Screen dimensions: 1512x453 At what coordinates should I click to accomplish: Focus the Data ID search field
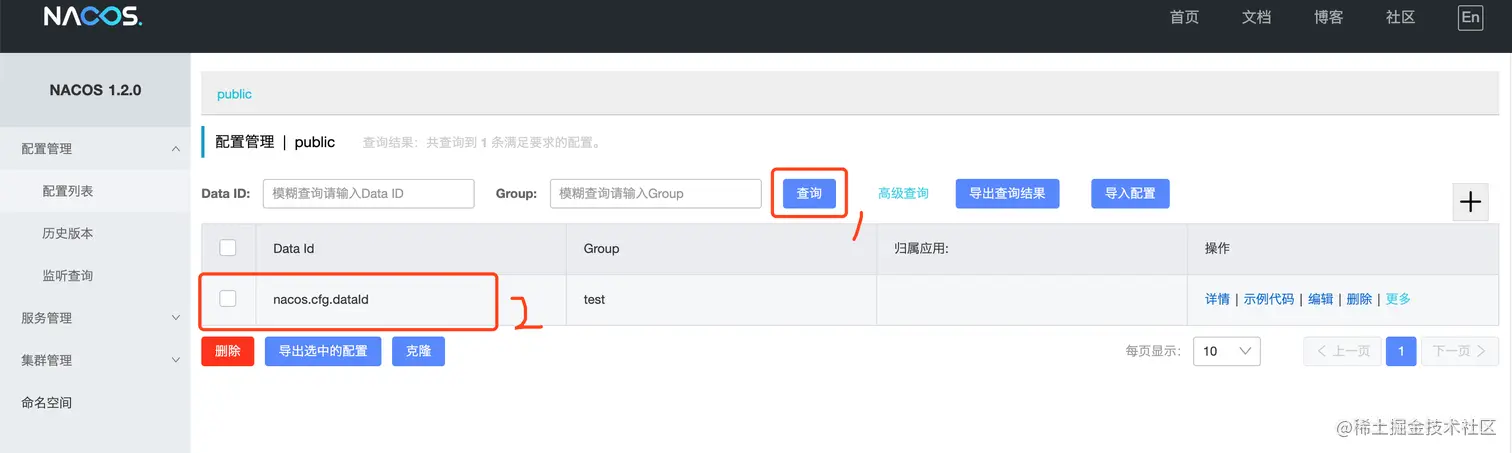pos(368,193)
